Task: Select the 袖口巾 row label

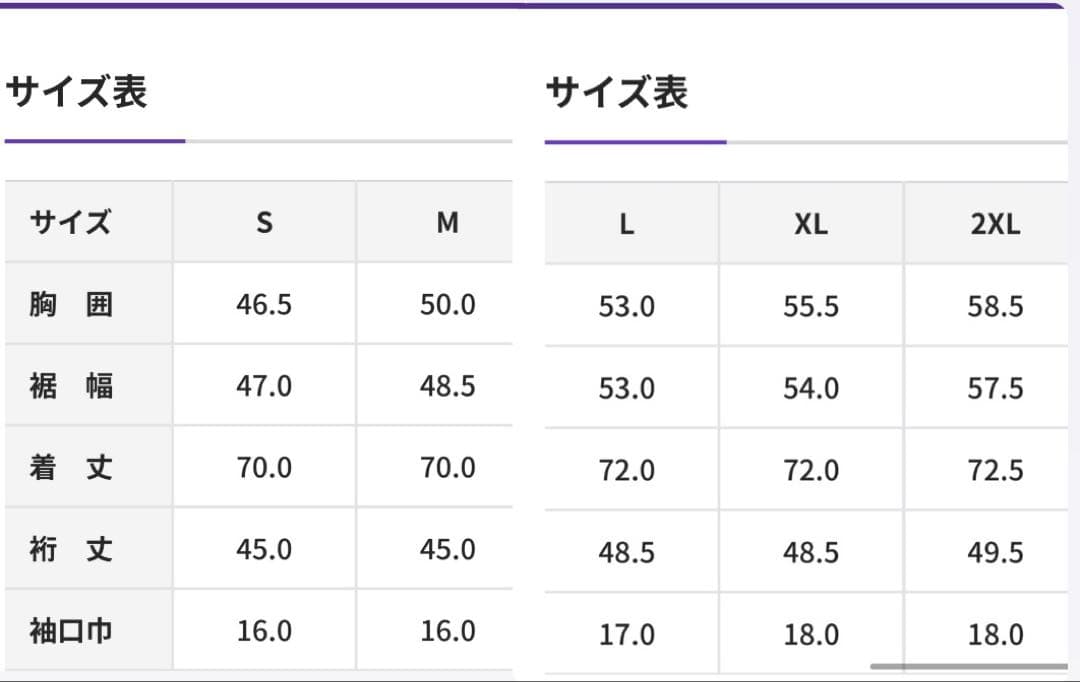Action: pos(71,631)
